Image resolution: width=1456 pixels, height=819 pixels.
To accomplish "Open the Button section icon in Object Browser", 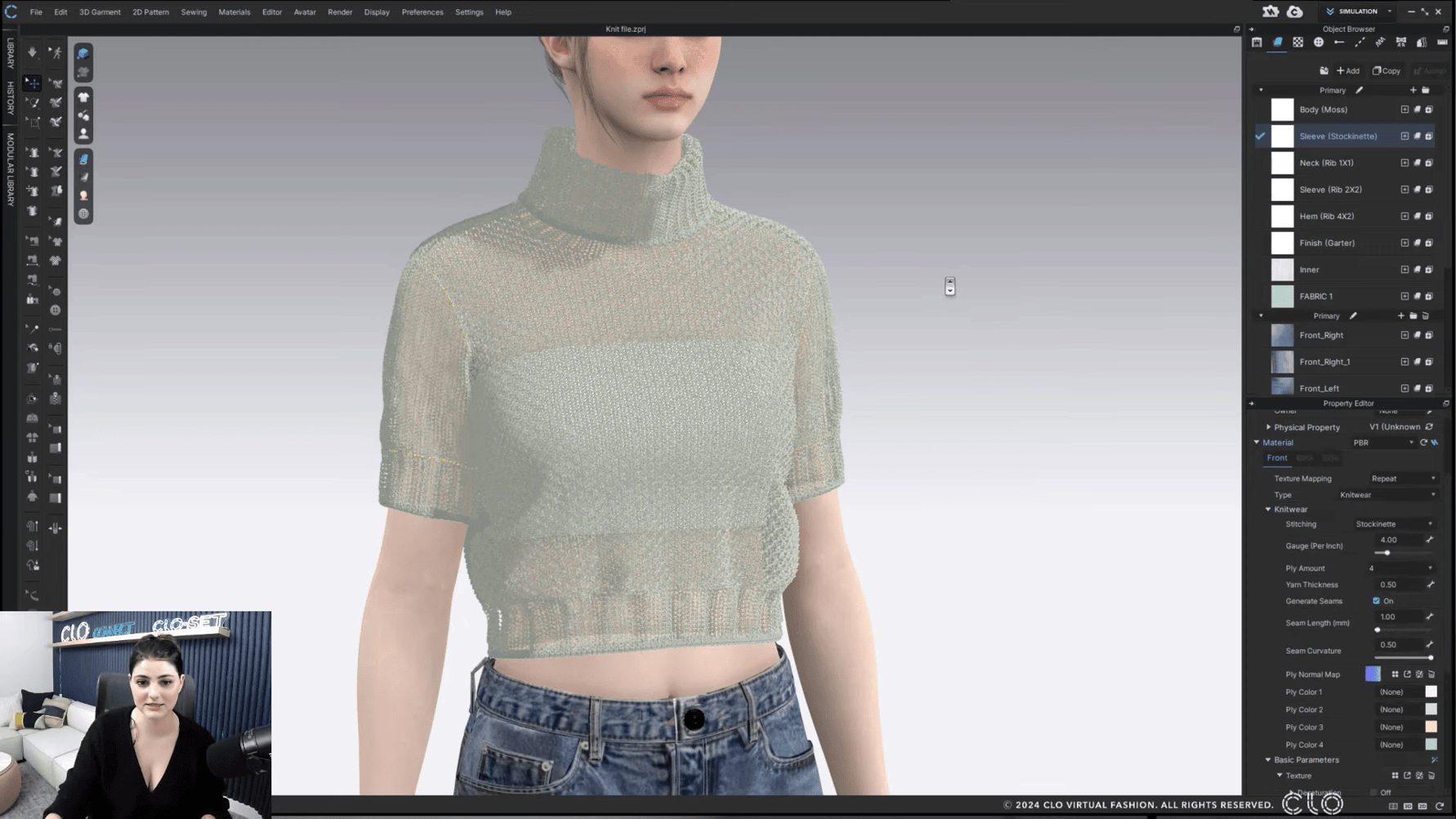I will [1319, 42].
